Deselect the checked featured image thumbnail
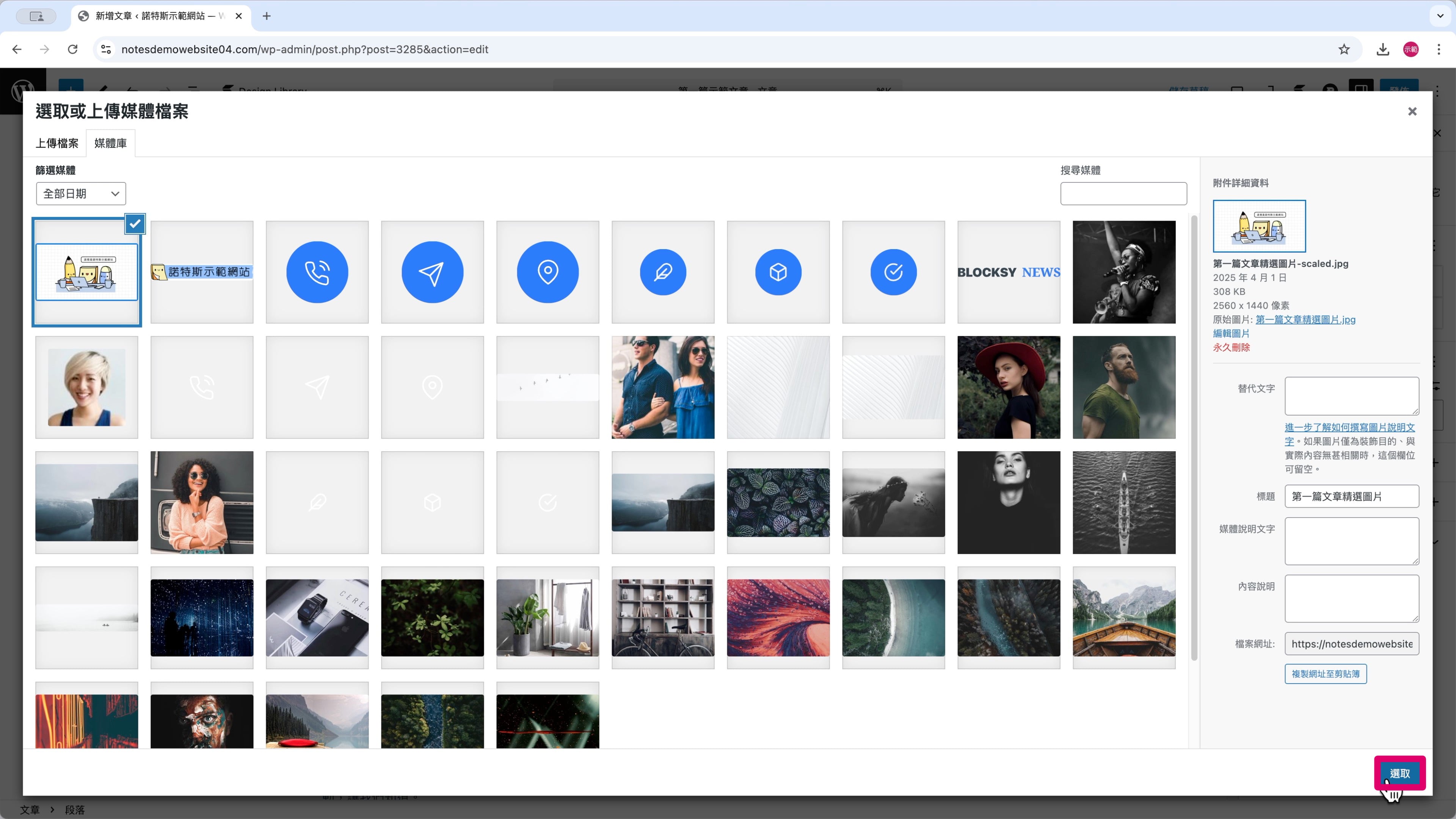This screenshot has width=1456, height=819. pyautogui.click(x=135, y=224)
